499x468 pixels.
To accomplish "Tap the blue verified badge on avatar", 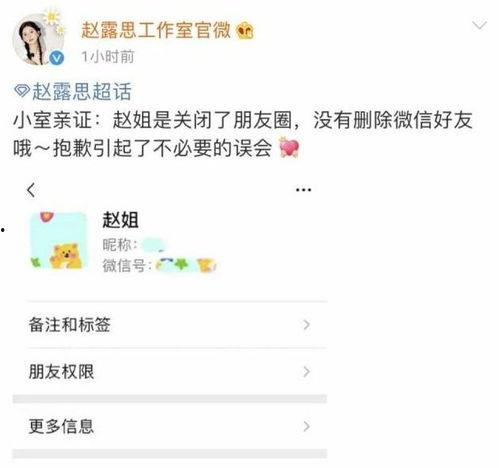I will tap(56, 58).
